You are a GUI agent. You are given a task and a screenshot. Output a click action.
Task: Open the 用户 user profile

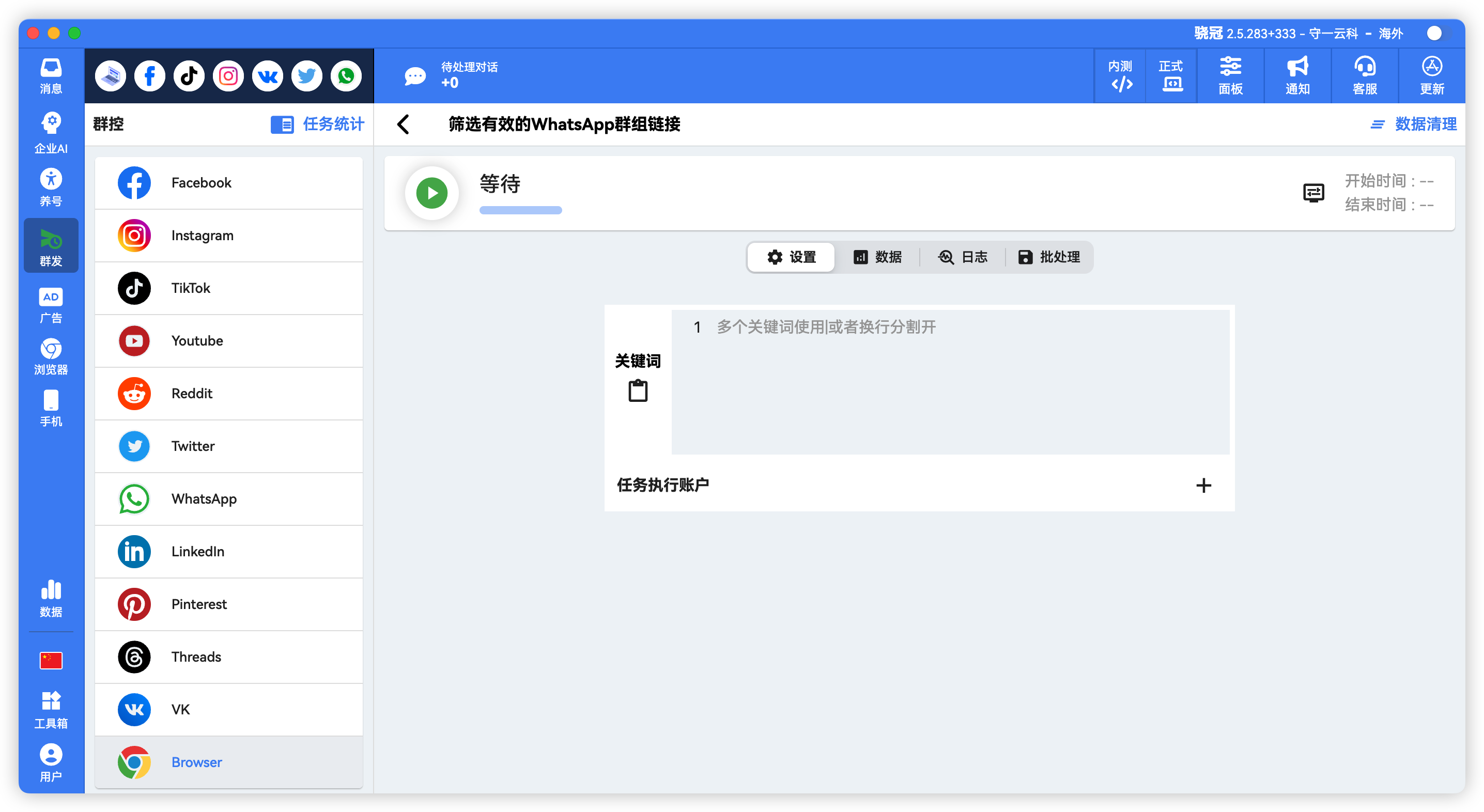(x=51, y=763)
